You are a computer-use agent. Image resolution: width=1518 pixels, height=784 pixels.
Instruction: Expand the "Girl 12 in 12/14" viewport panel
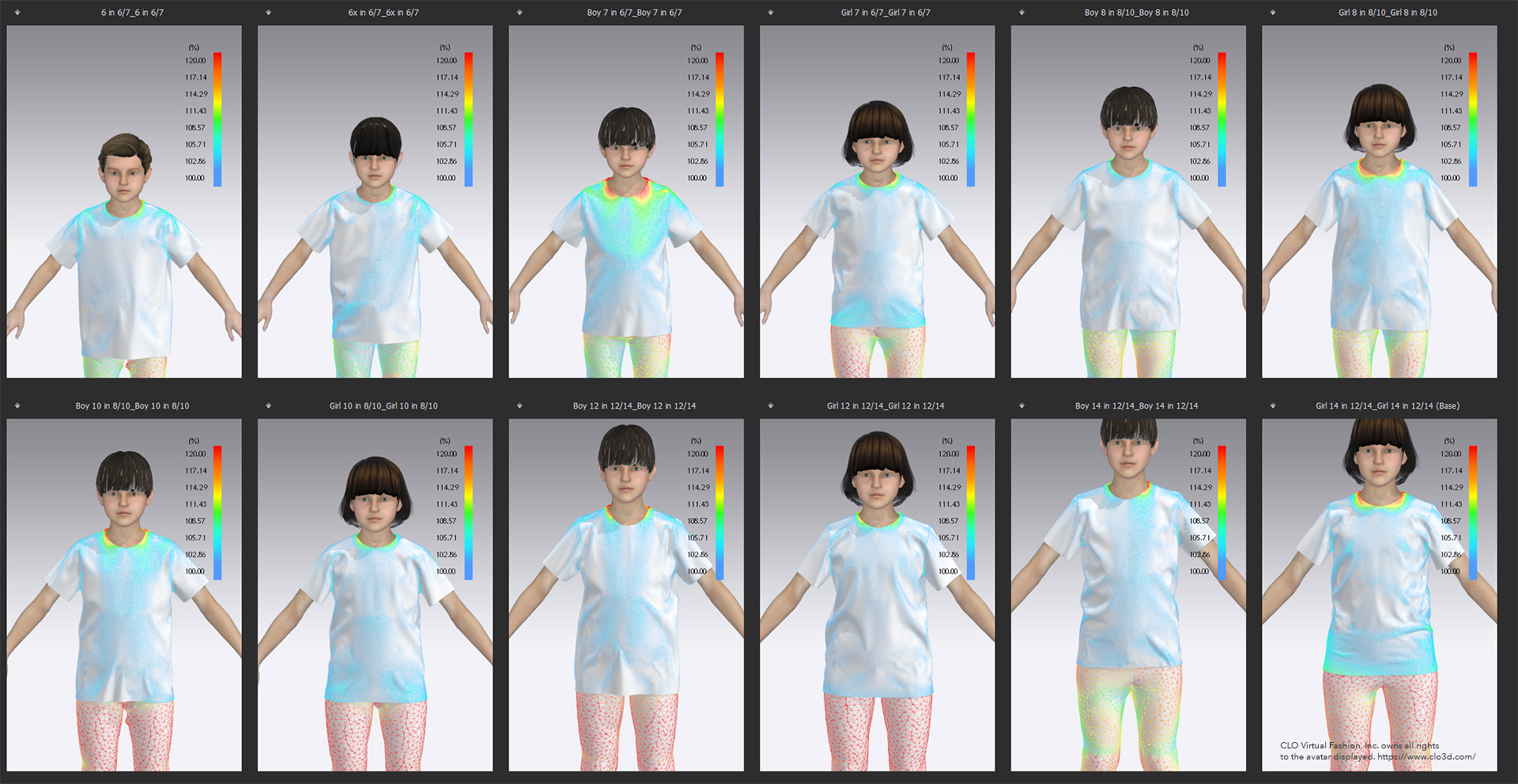pyautogui.click(x=769, y=405)
